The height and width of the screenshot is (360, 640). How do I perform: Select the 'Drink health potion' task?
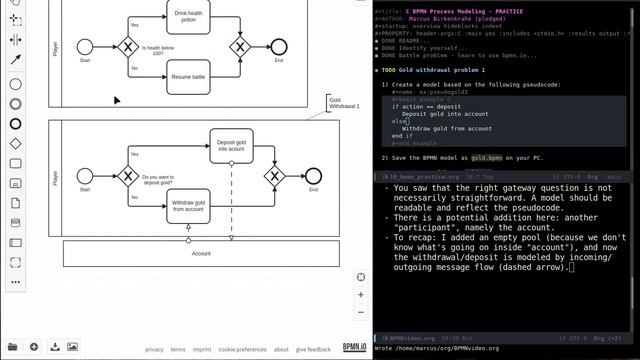click(188, 17)
